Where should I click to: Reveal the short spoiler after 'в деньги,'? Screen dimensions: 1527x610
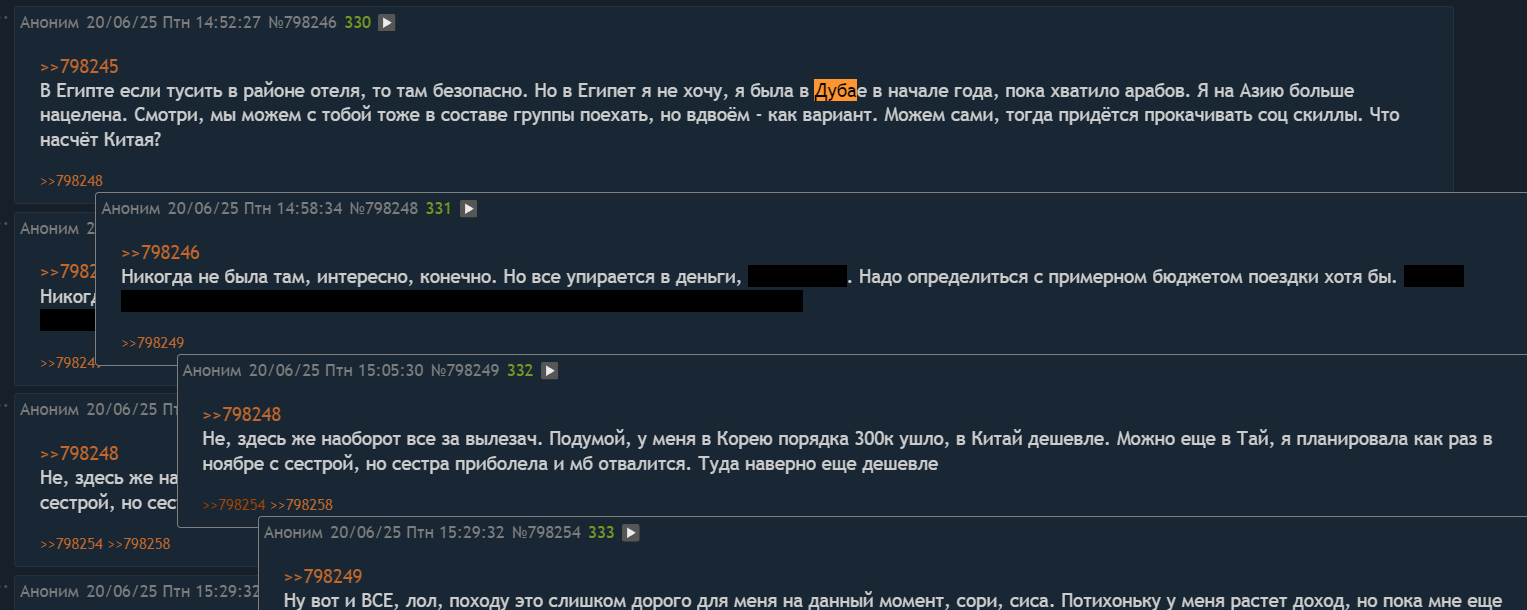(x=797, y=277)
